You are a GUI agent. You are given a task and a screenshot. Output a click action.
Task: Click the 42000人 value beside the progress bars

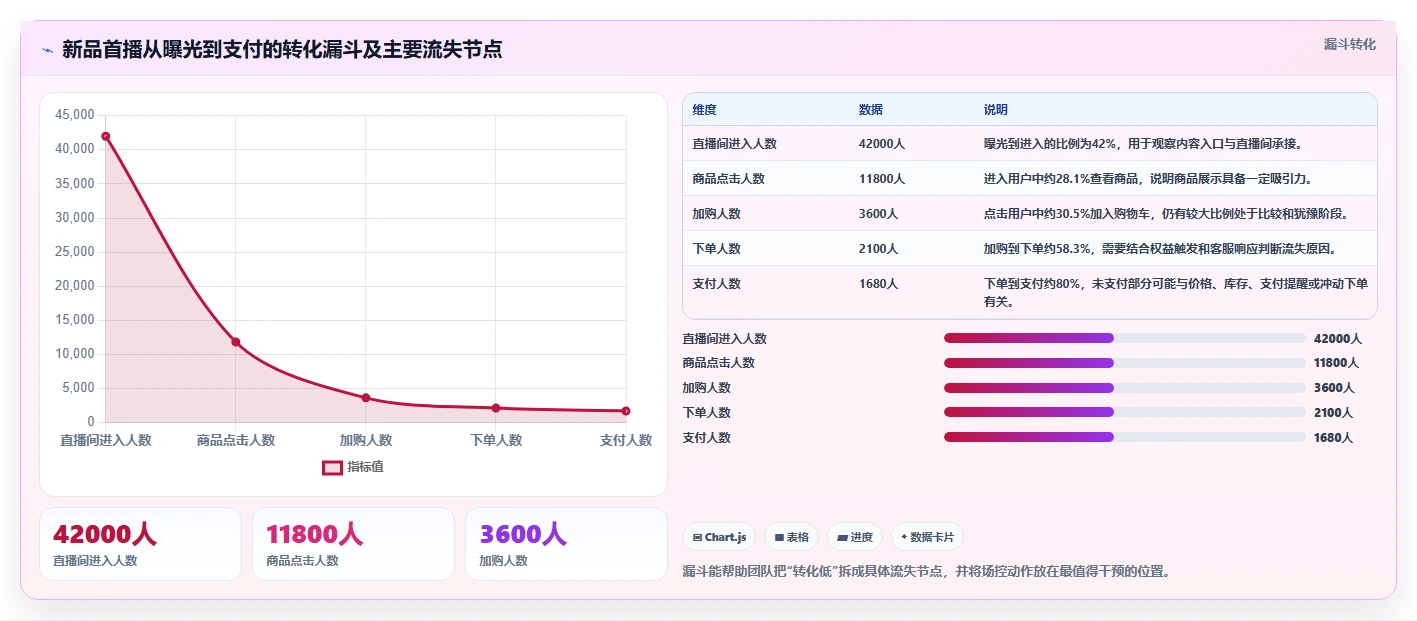click(1337, 339)
